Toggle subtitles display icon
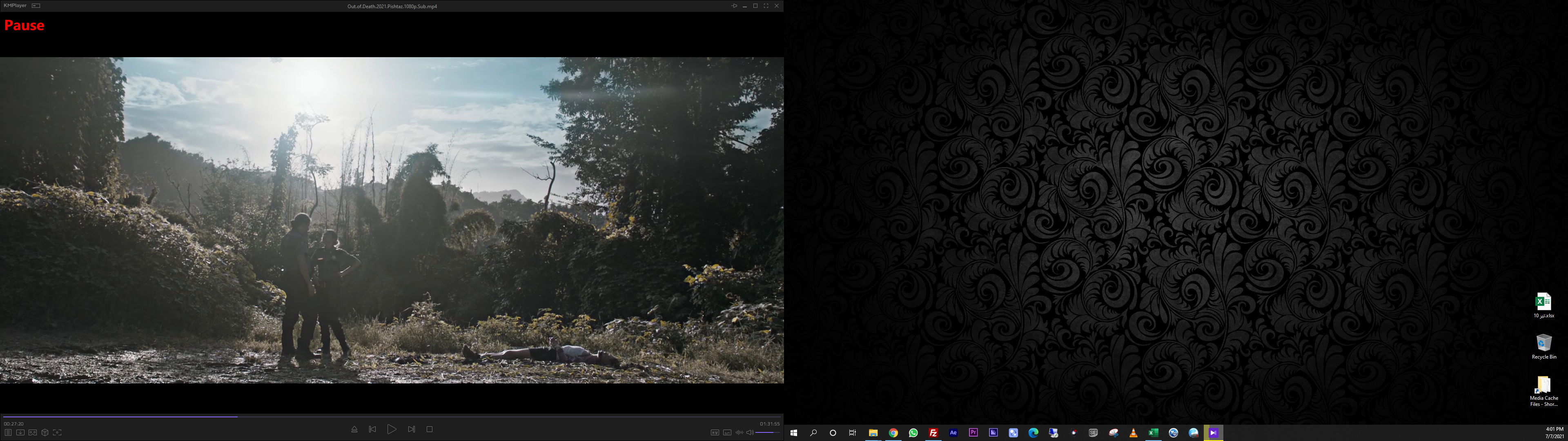Viewport: 1568px width, 441px height. click(x=727, y=432)
